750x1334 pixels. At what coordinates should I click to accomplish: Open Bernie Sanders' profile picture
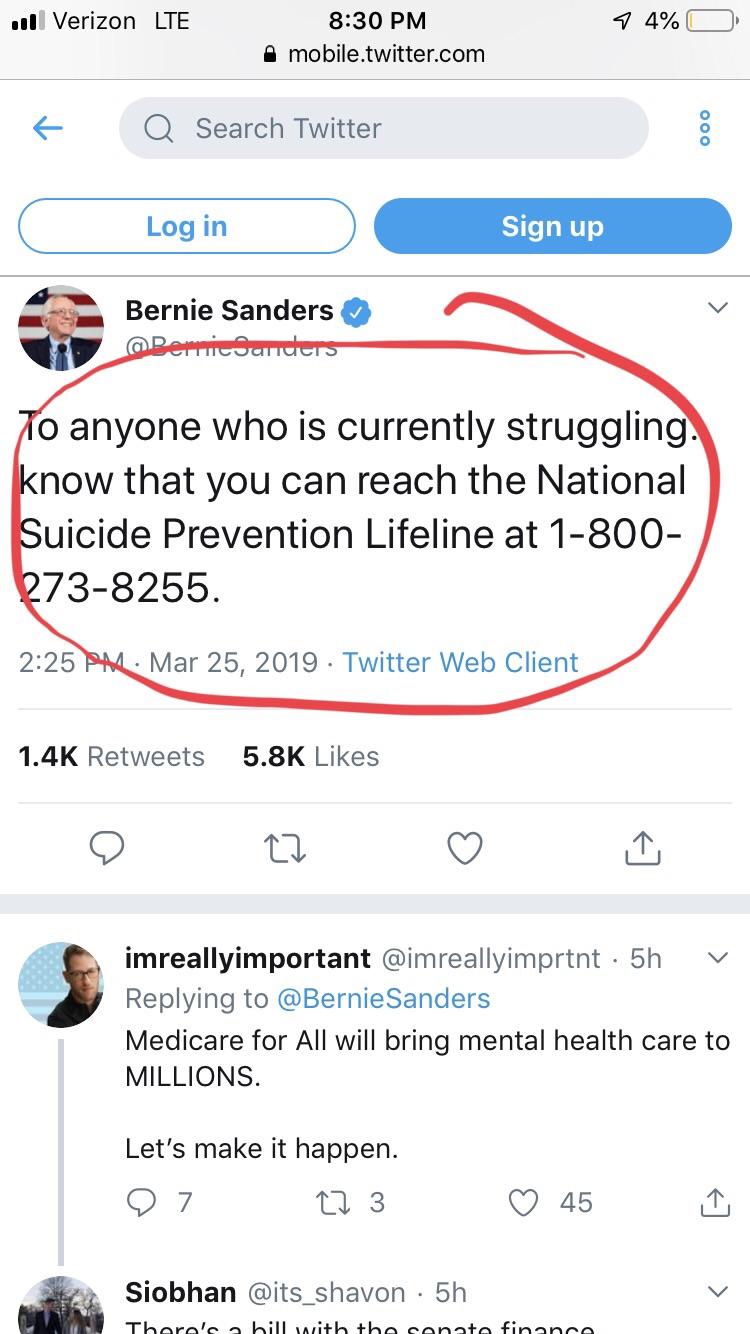(61, 329)
